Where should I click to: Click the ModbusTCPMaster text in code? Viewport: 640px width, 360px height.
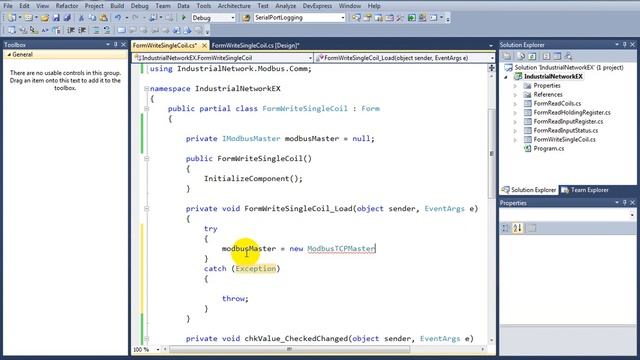pyautogui.click(x=341, y=249)
